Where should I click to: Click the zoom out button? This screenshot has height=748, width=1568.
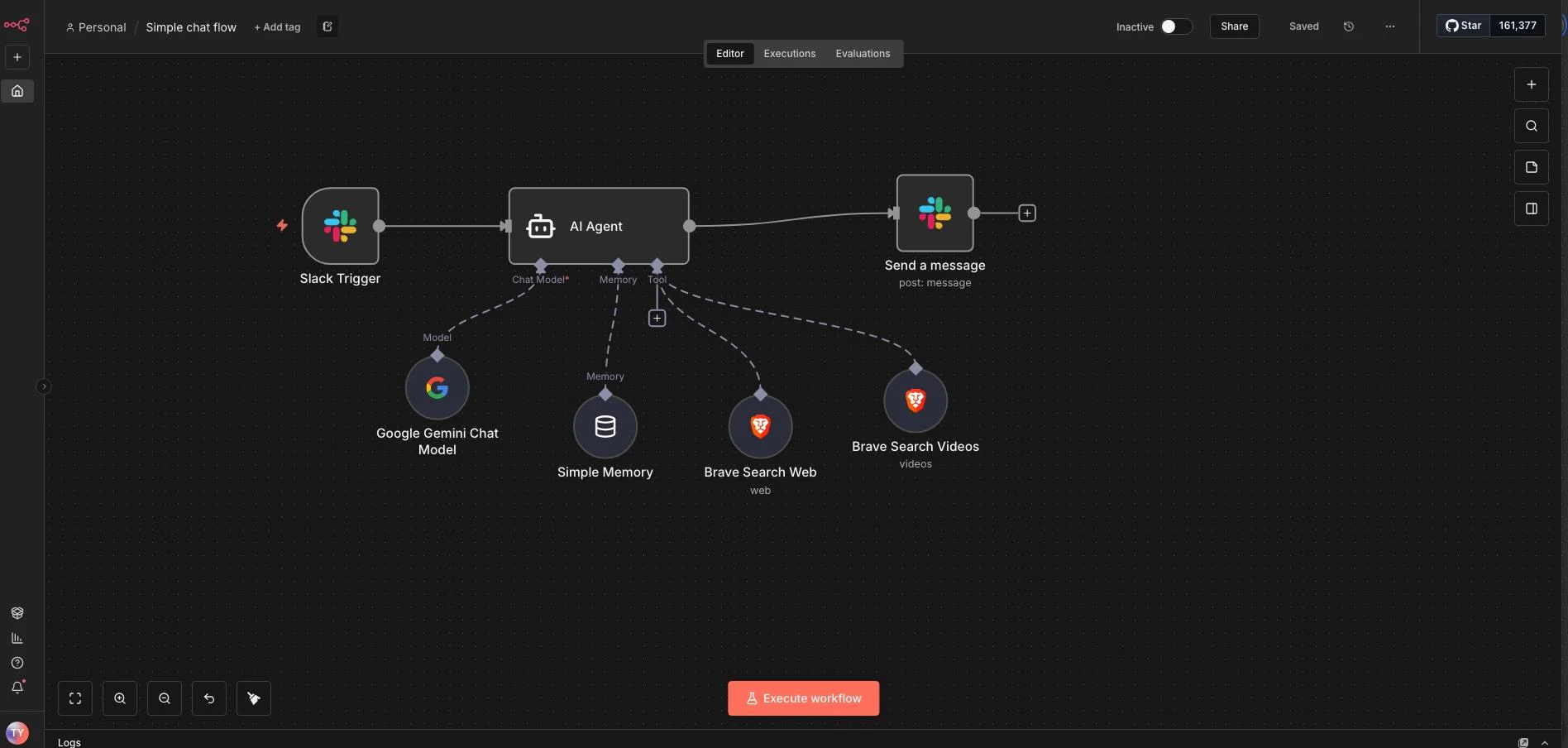(165, 698)
